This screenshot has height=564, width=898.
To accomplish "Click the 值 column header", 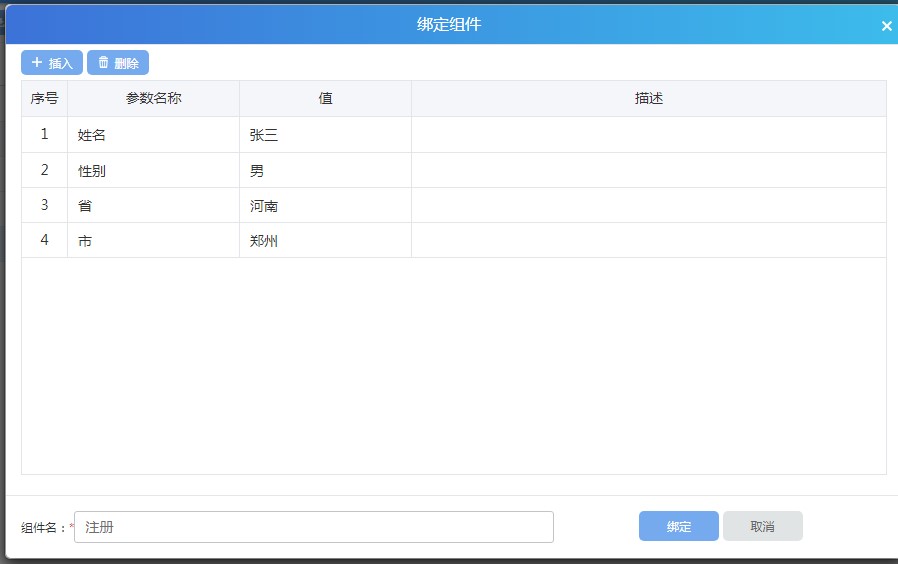I will pos(325,99).
